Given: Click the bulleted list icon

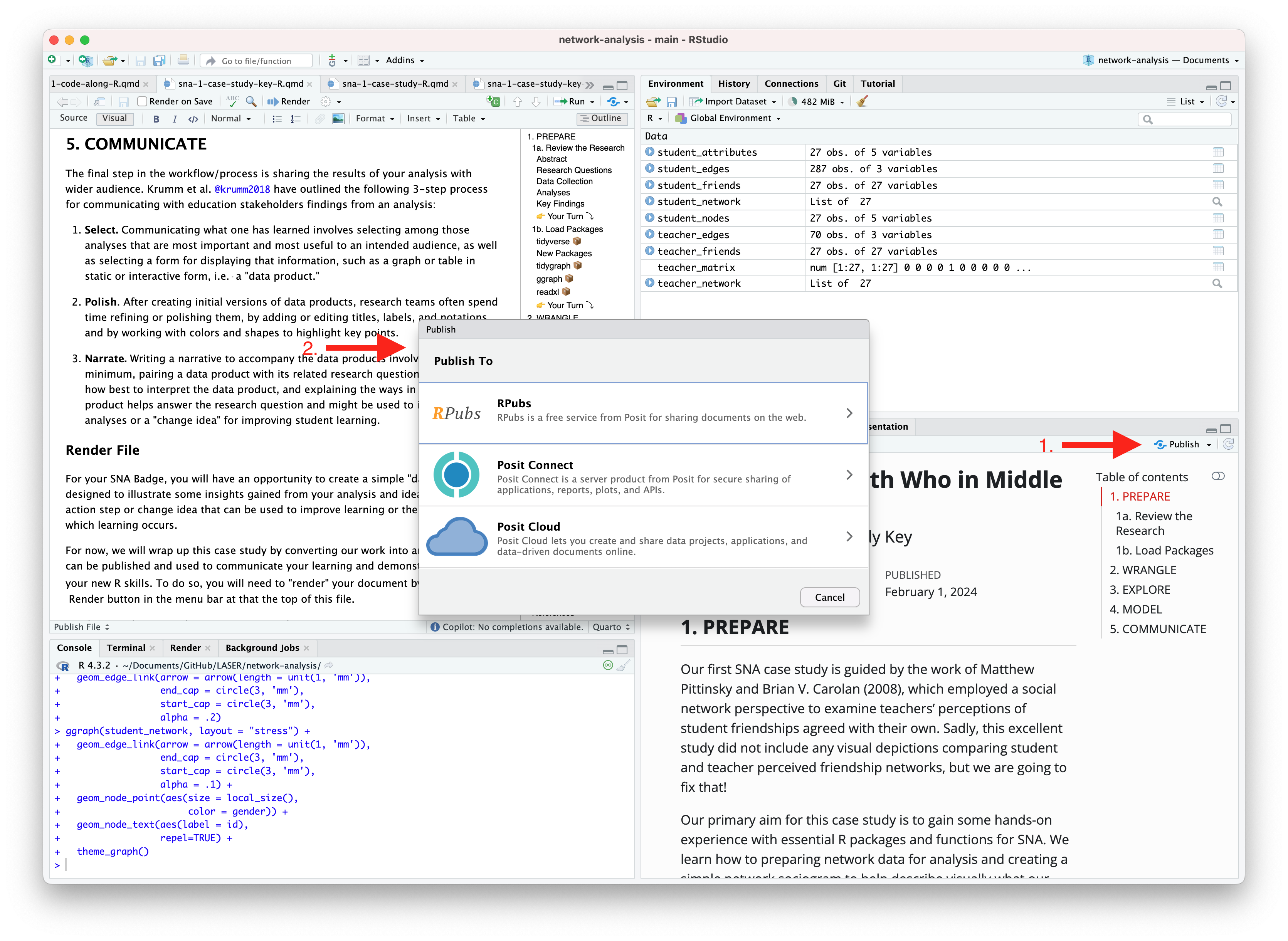Looking at the screenshot, I should click(x=277, y=119).
